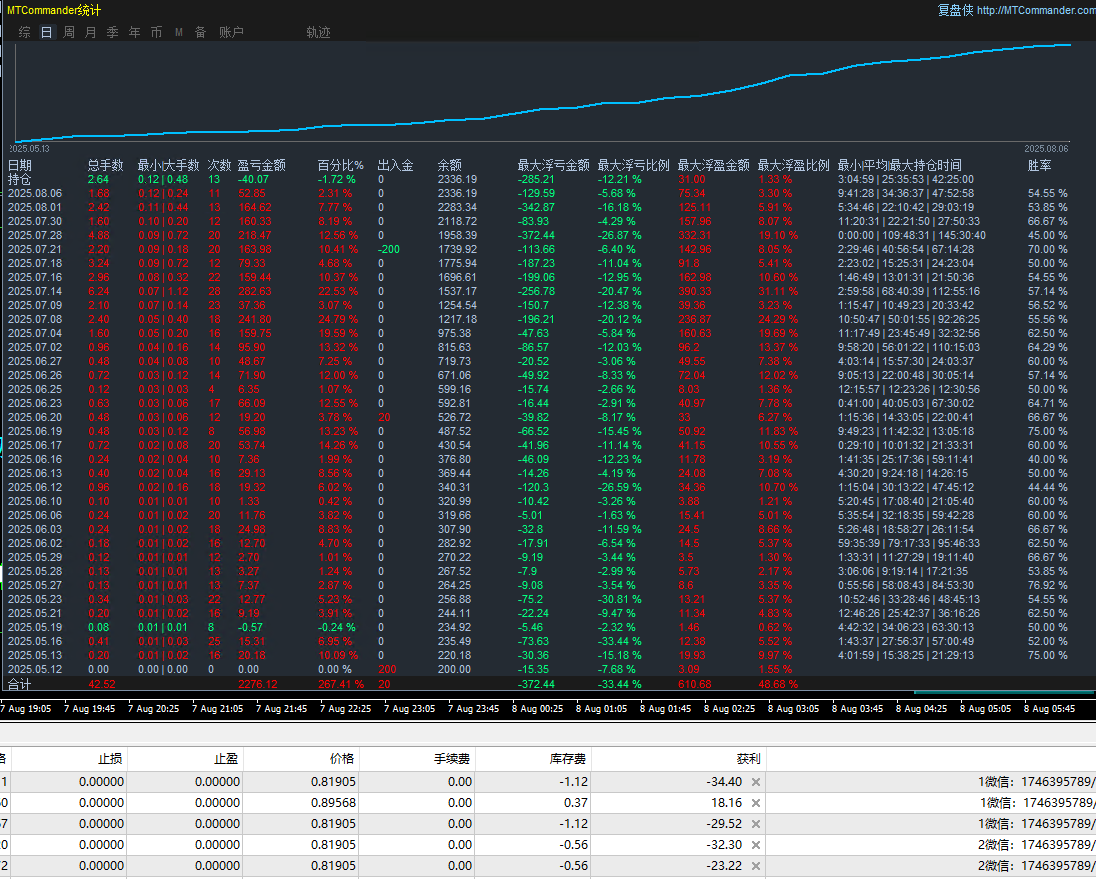Switch to the 月 (monthly) statistics tab
The height and width of the screenshot is (879, 1096).
click(91, 32)
